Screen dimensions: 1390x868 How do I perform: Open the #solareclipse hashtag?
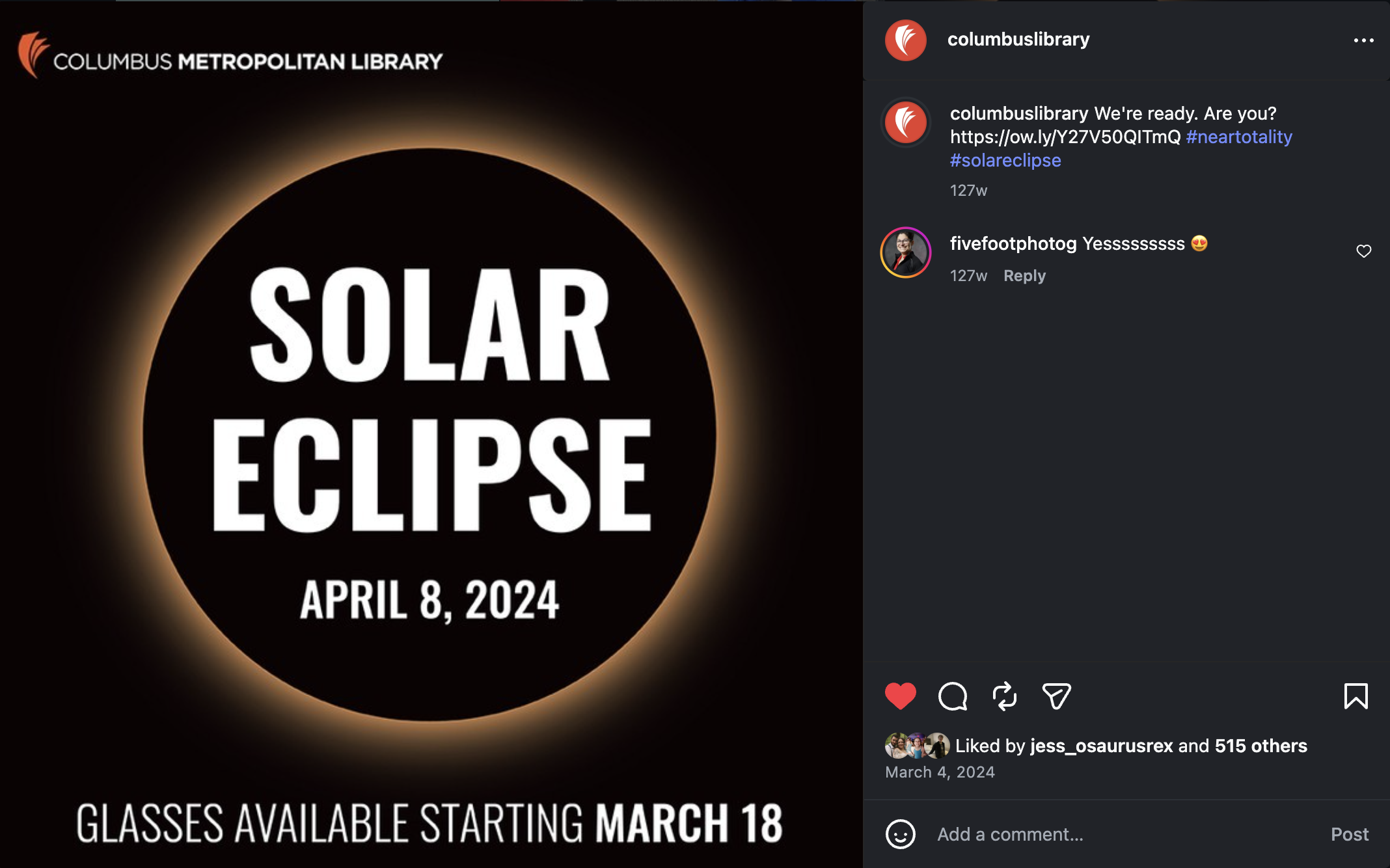point(1005,160)
